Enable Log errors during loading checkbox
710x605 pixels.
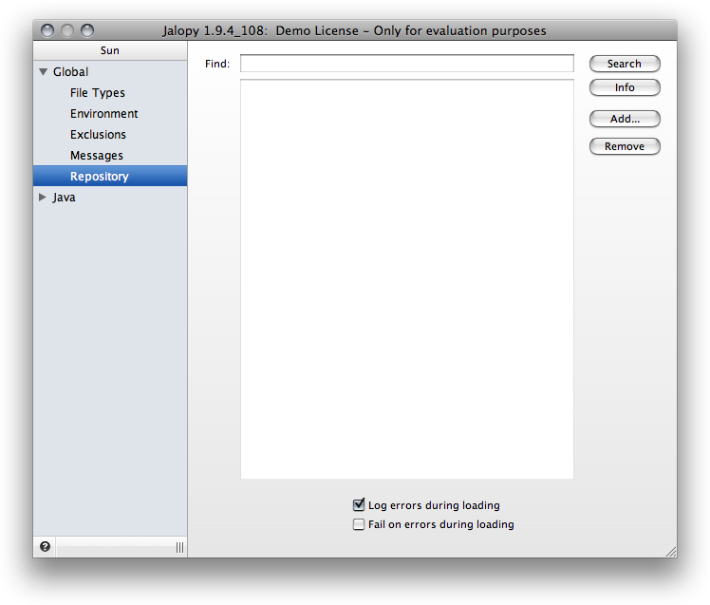point(359,504)
